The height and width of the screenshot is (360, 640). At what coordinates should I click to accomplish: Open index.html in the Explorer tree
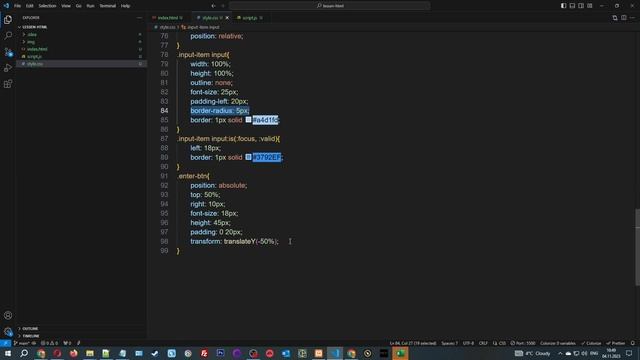click(37, 49)
